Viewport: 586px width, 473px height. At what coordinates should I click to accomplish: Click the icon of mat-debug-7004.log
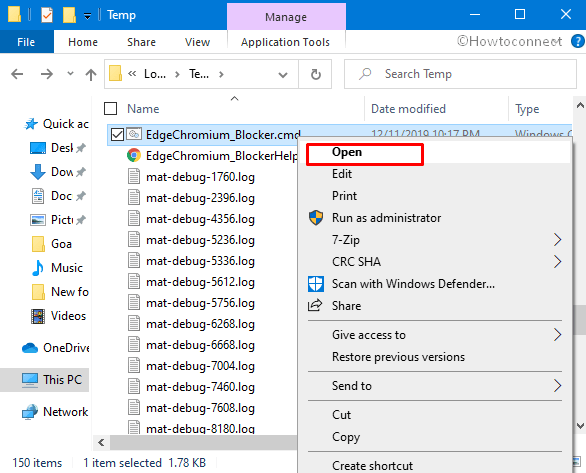click(134, 365)
